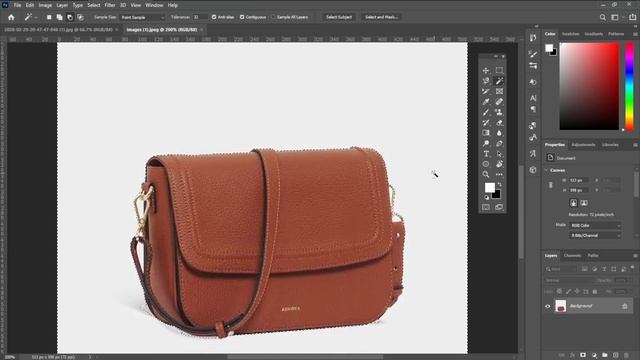
Task: Collapse the Canvas section in Properties
Action: [547, 170]
